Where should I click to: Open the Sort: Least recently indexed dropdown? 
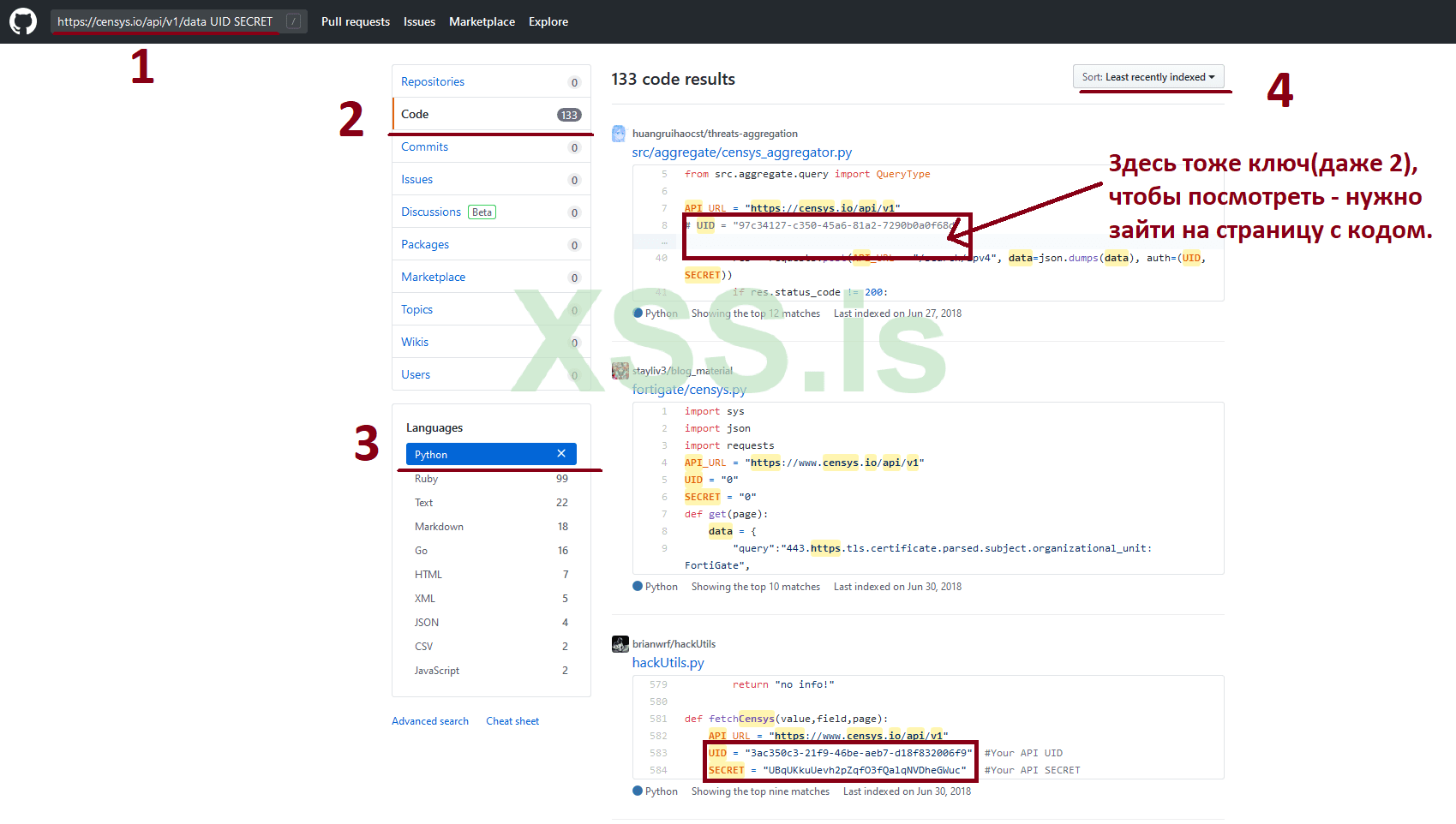coord(1150,76)
